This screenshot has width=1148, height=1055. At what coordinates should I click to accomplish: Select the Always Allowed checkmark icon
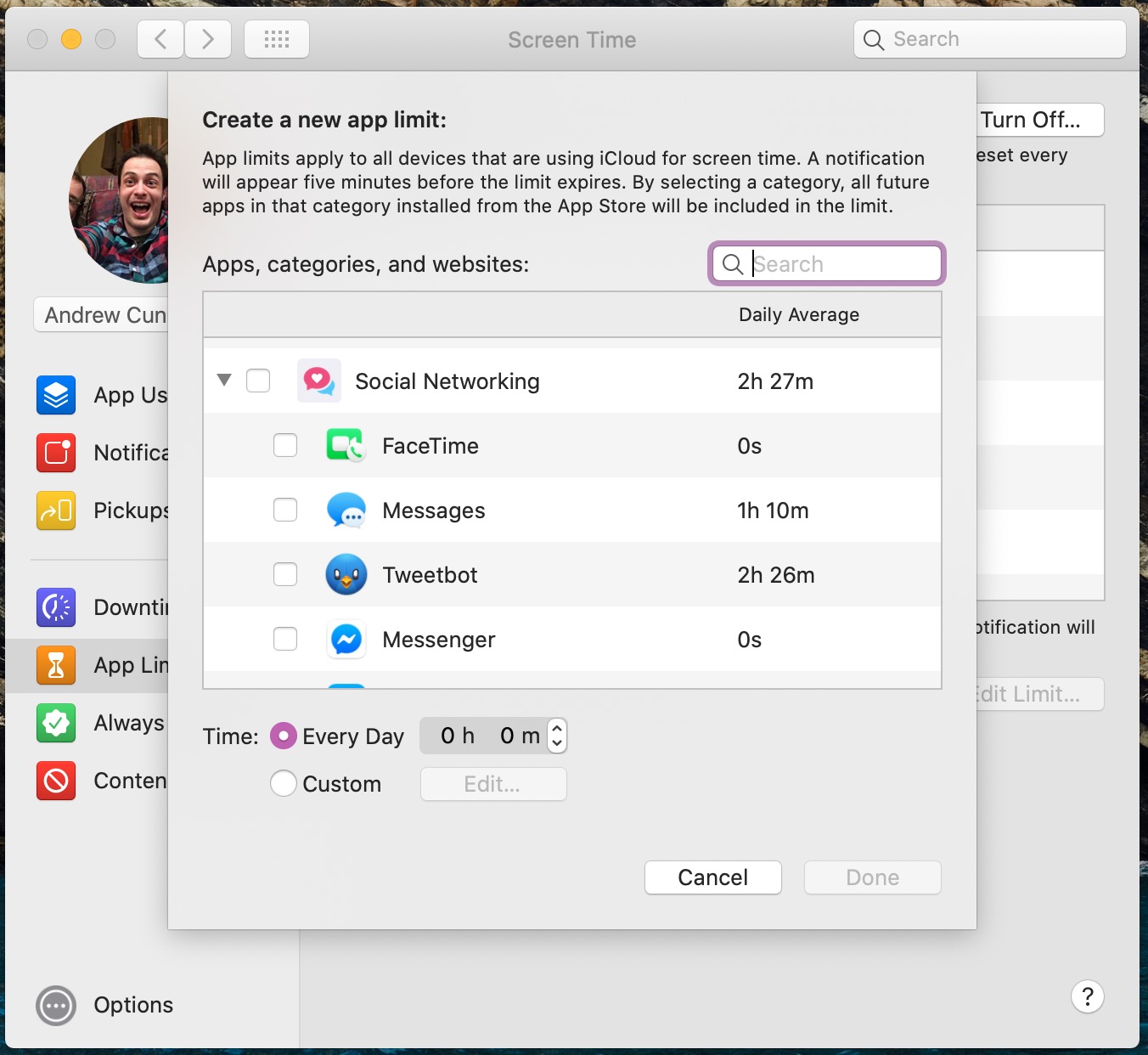tap(56, 723)
